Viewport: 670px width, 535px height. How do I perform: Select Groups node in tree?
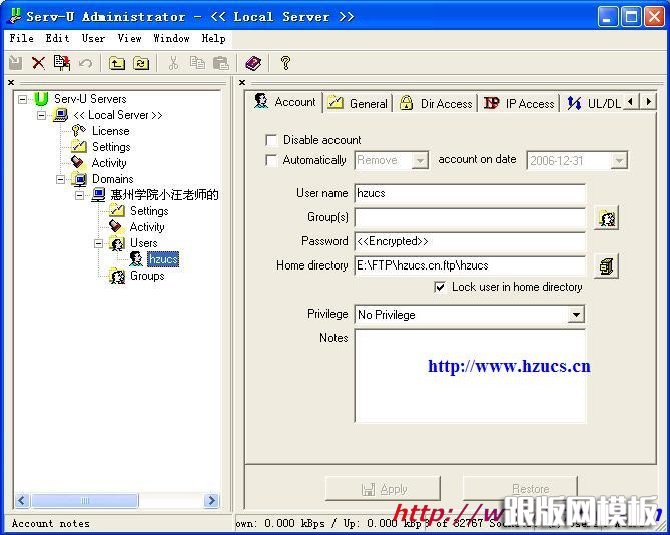(x=147, y=276)
